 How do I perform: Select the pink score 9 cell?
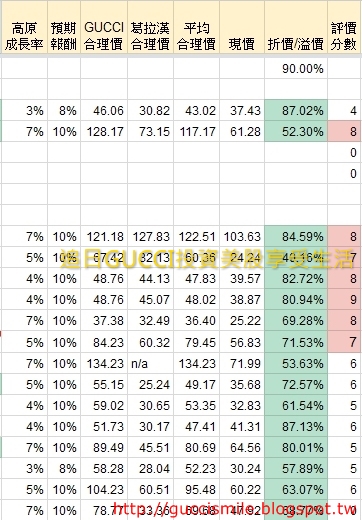(x=344, y=300)
